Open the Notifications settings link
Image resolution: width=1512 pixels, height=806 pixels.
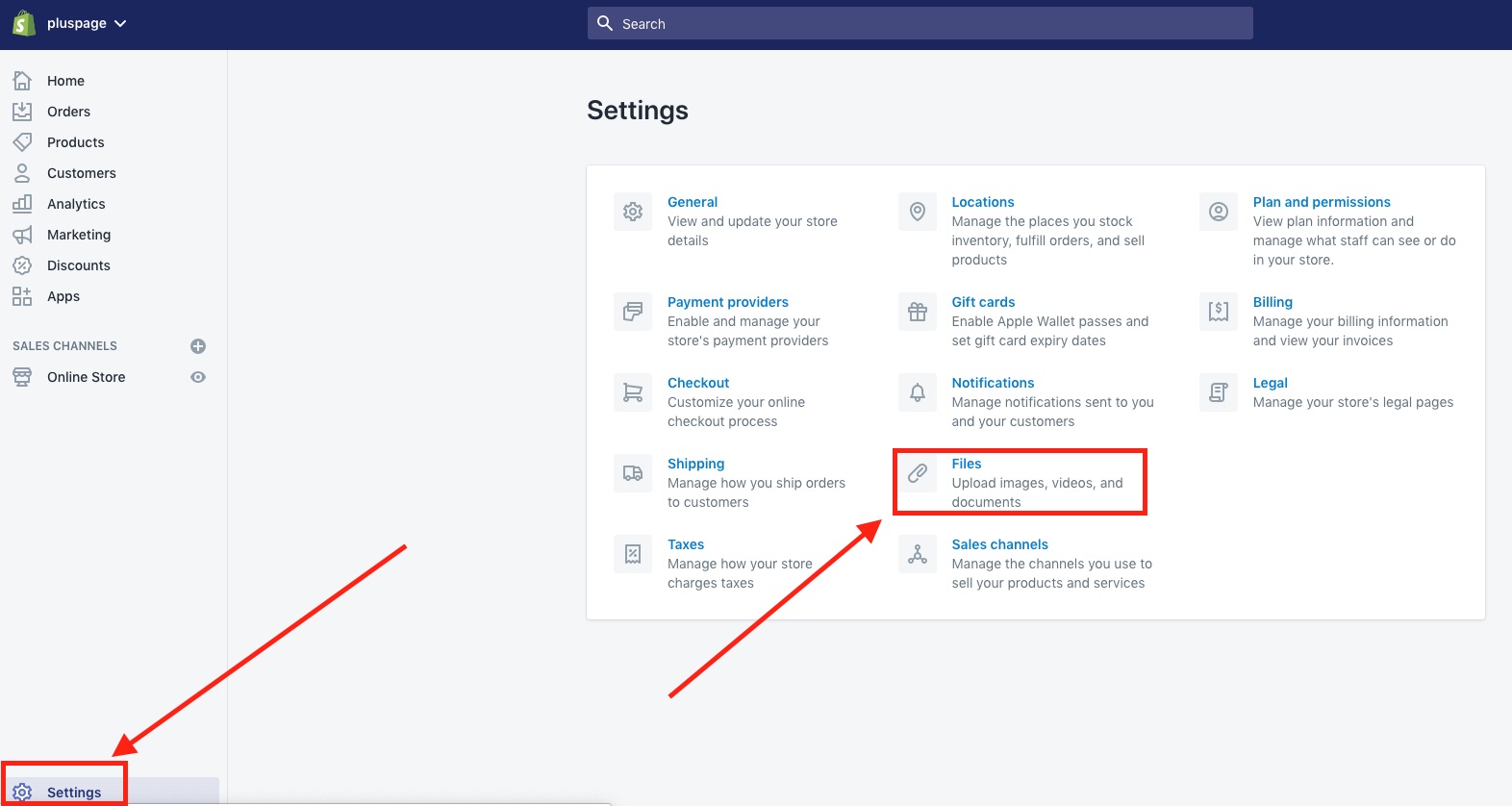point(993,383)
